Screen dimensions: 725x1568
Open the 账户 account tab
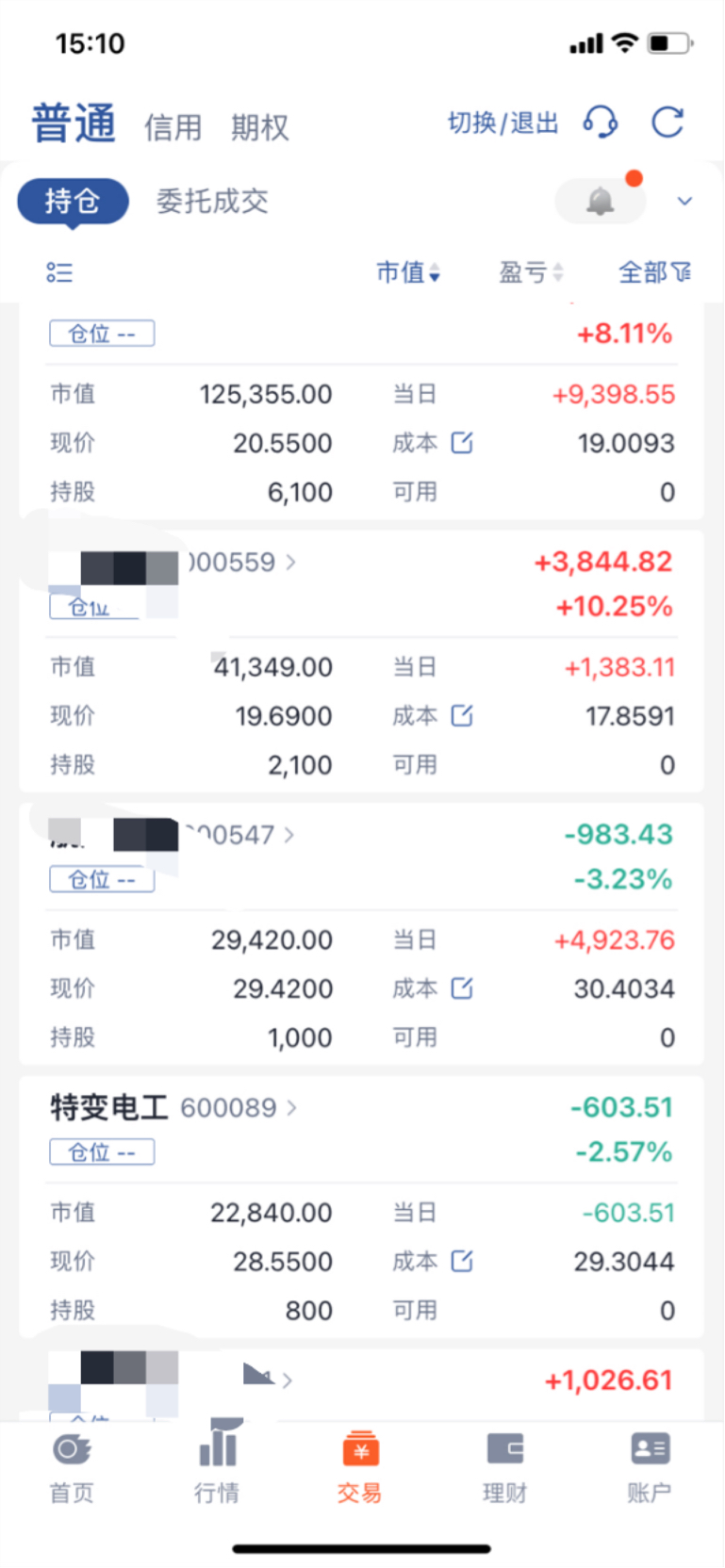(x=649, y=1467)
